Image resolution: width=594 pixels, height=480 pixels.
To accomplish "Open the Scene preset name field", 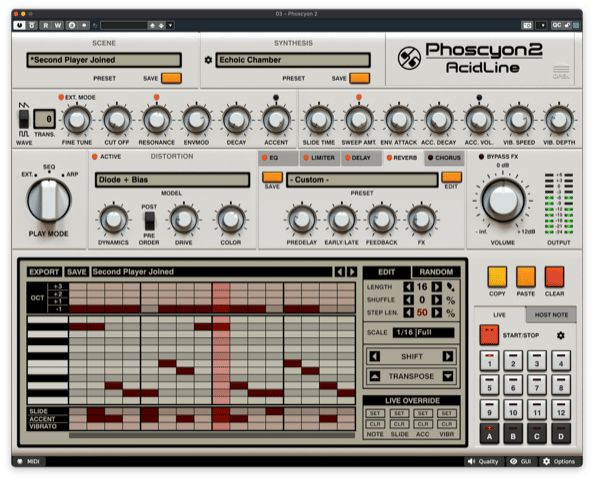I will (104, 60).
